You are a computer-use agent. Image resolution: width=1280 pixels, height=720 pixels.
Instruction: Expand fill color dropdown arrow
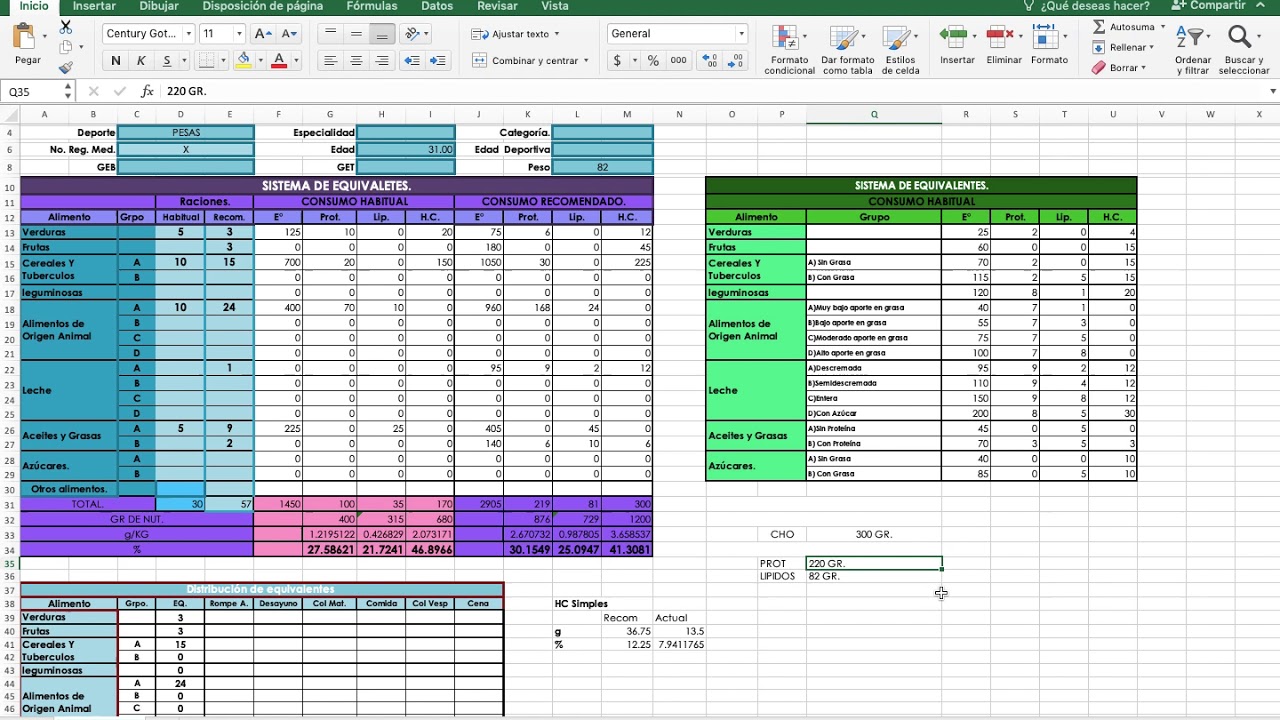pos(259,60)
